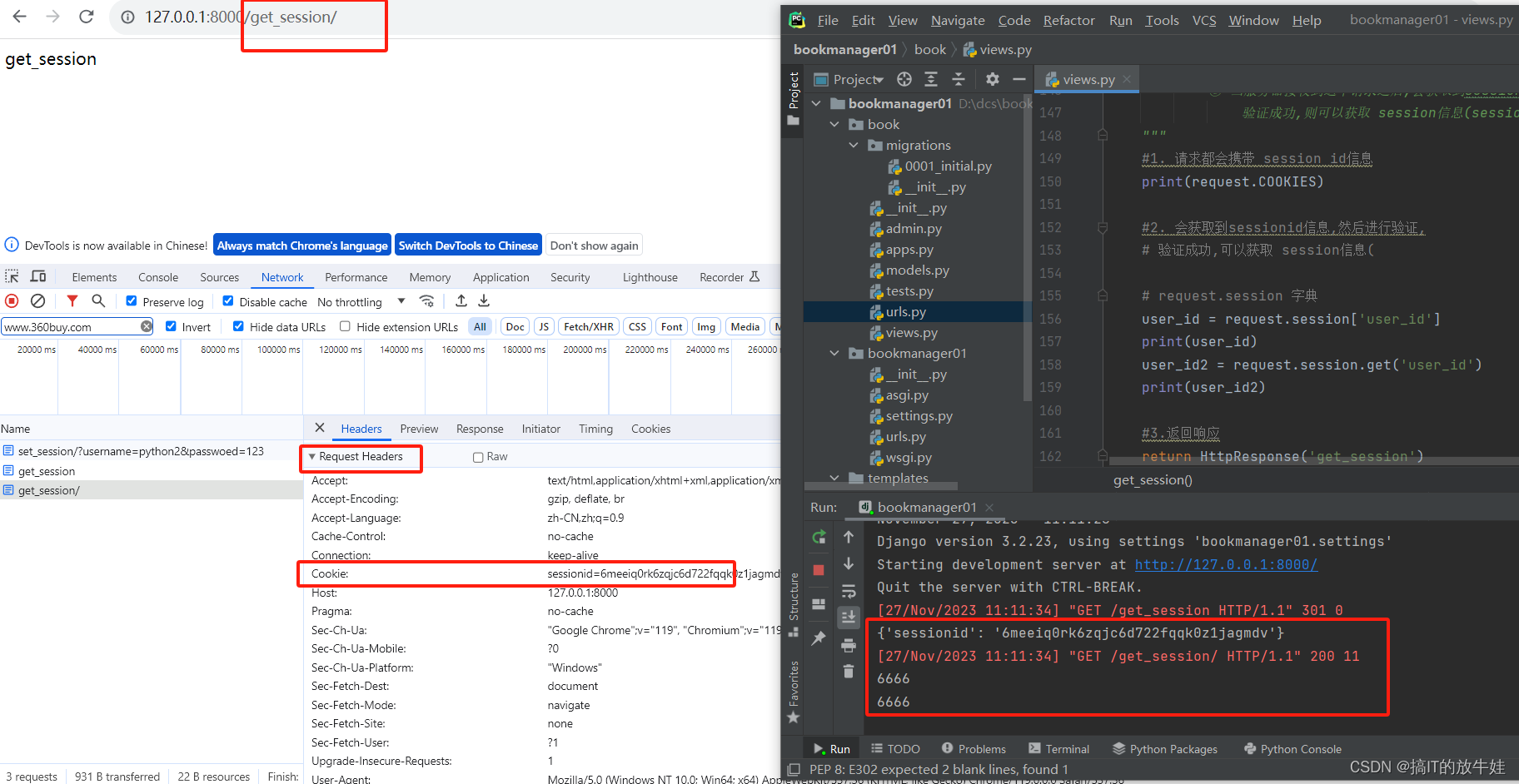Open urls.py in book folder
1519x784 pixels.
pyautogui.click(x=905, y=311)
